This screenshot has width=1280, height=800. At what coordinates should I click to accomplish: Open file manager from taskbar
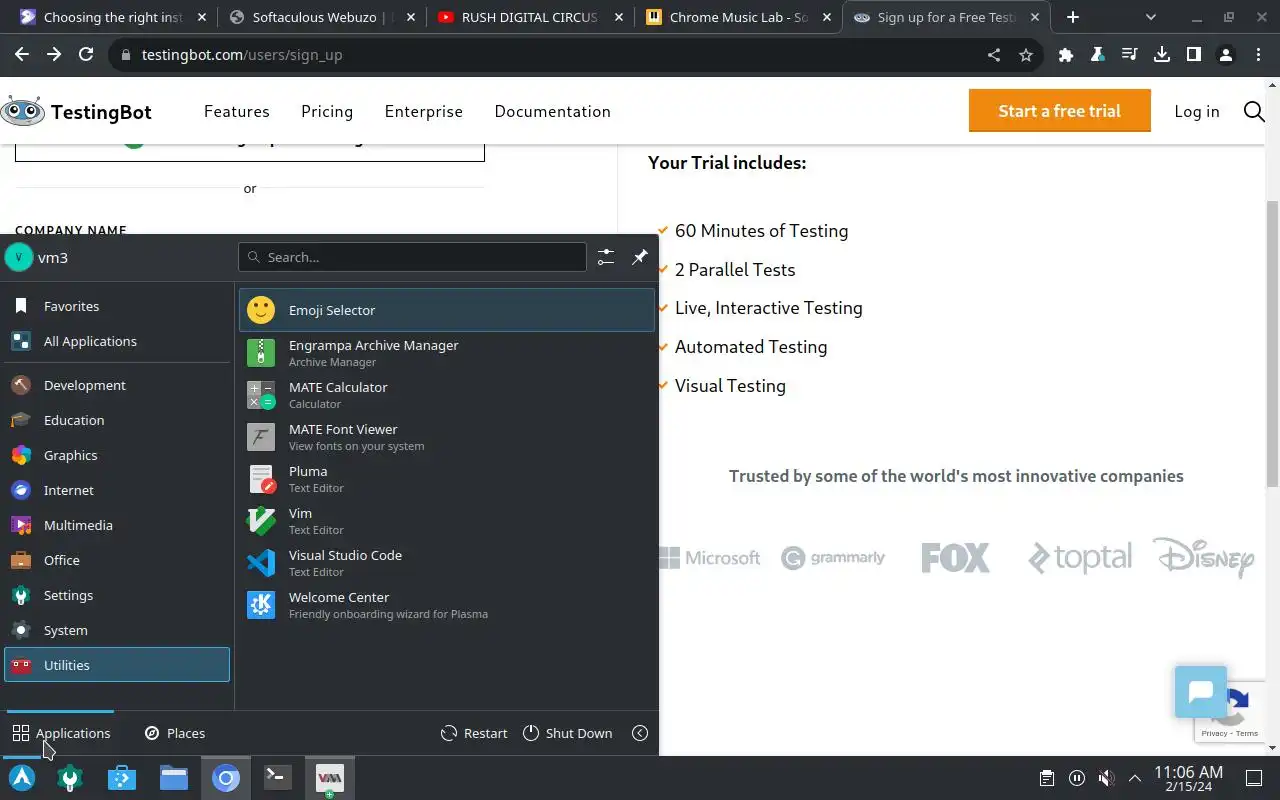pos(174,777)
